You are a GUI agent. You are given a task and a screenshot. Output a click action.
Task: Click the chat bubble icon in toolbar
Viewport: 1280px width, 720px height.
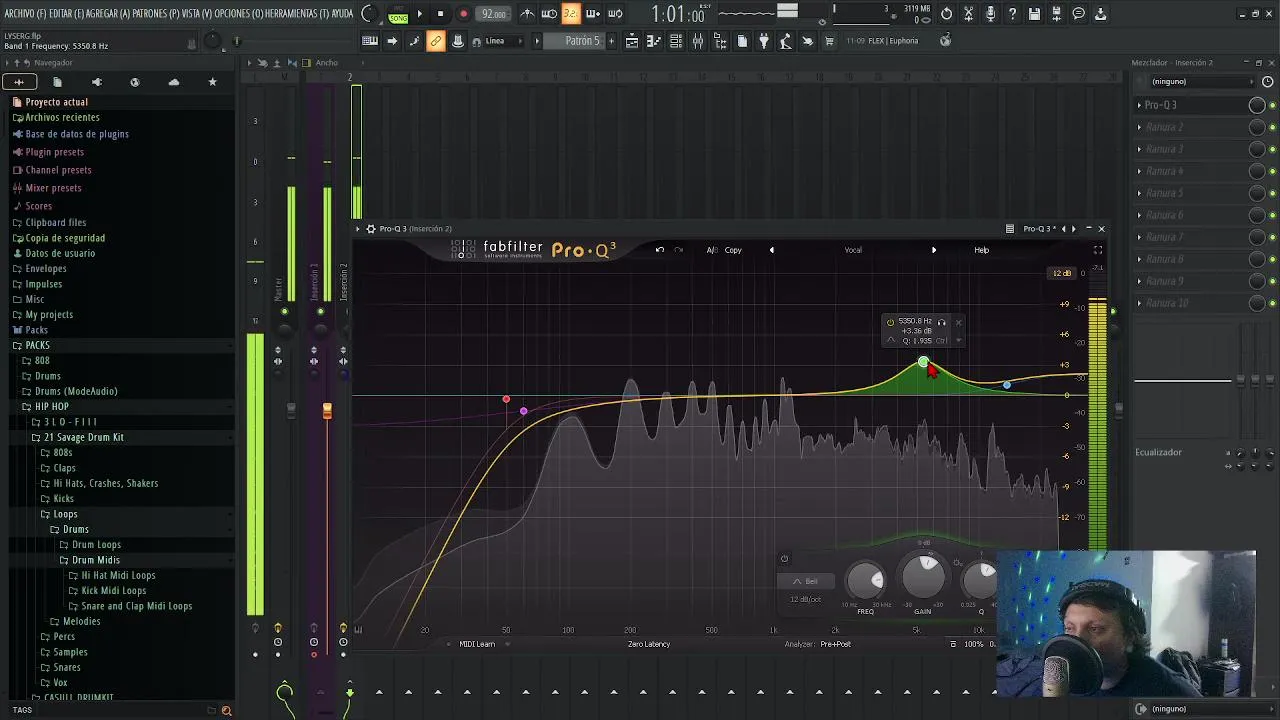point(1078,14)
